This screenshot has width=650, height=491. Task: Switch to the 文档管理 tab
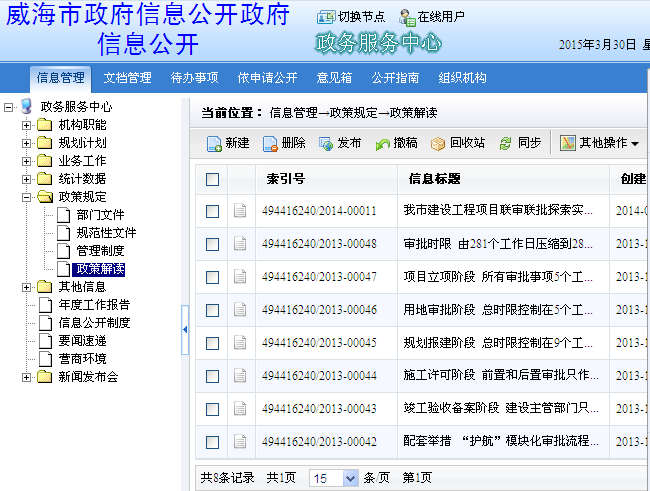(127, 78)
